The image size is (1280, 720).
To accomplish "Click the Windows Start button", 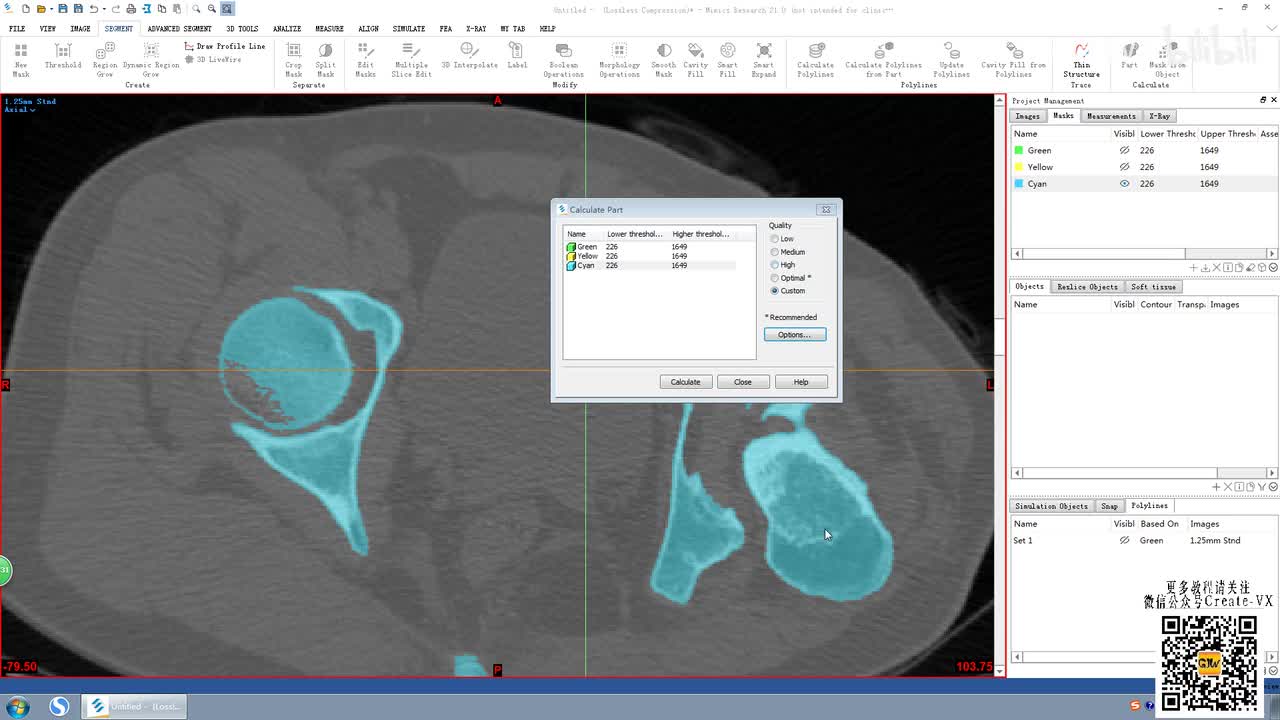I will coord(18,706).
